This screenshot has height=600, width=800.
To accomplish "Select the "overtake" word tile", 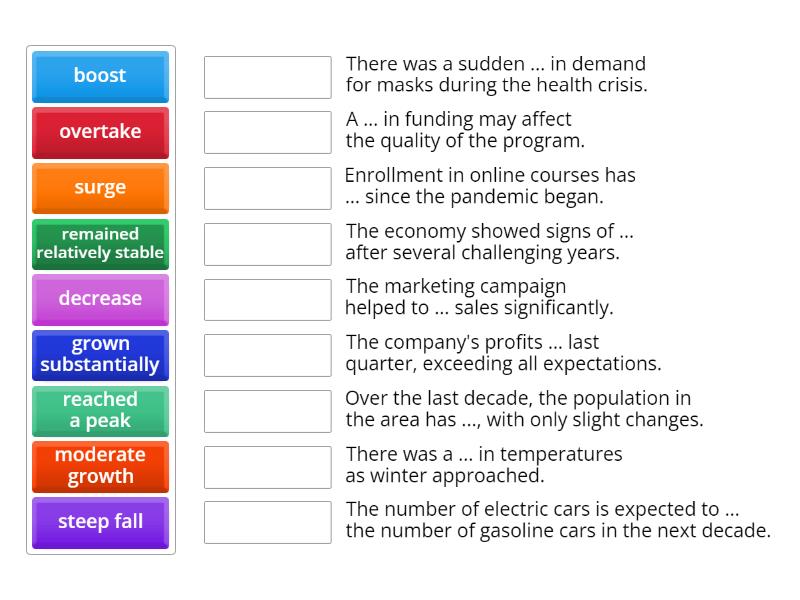I will click(100, 132).
